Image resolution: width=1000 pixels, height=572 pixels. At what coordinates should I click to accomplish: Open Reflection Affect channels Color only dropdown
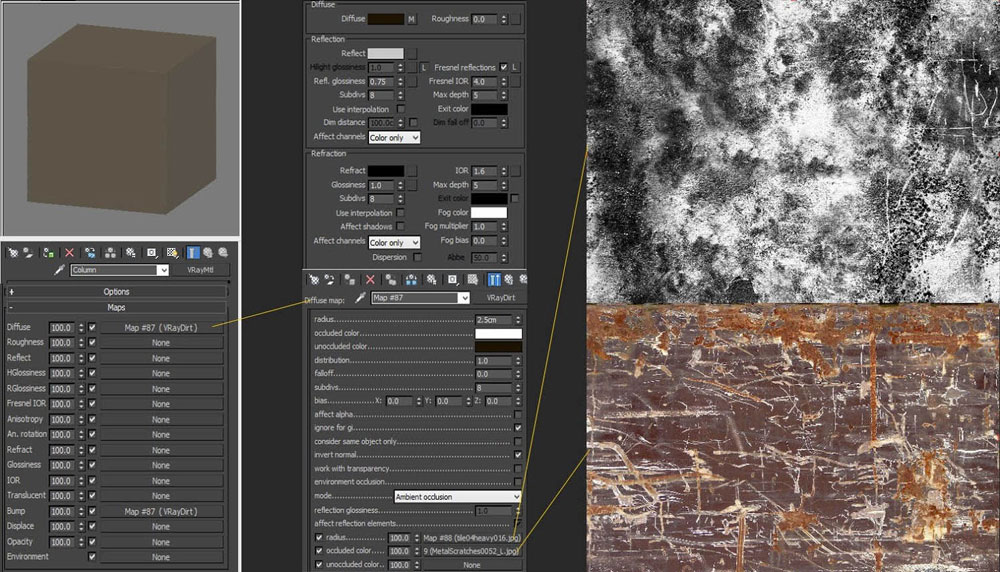tap(394, 137)
